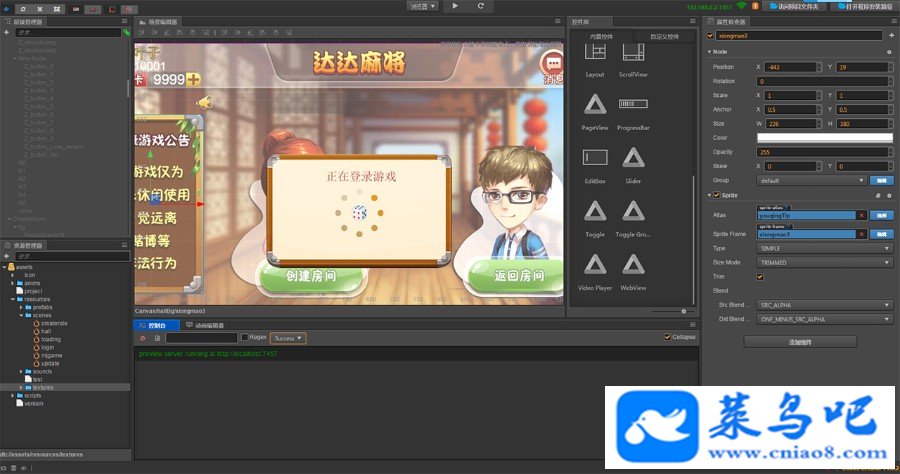Select the PageView control icon
The image size is (900, 474).
pyautogui.click(x=595, y=104)
